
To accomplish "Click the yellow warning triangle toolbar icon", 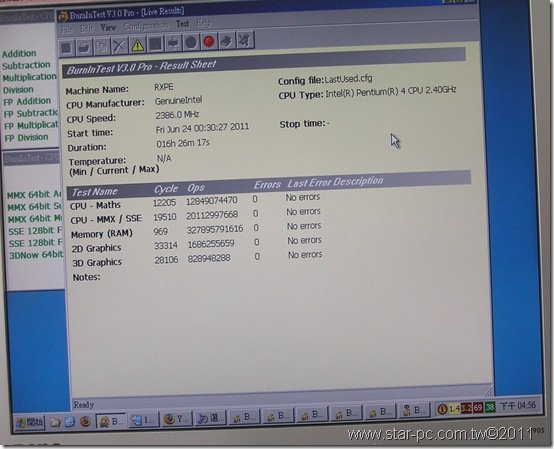I will (x=137, y=45).
